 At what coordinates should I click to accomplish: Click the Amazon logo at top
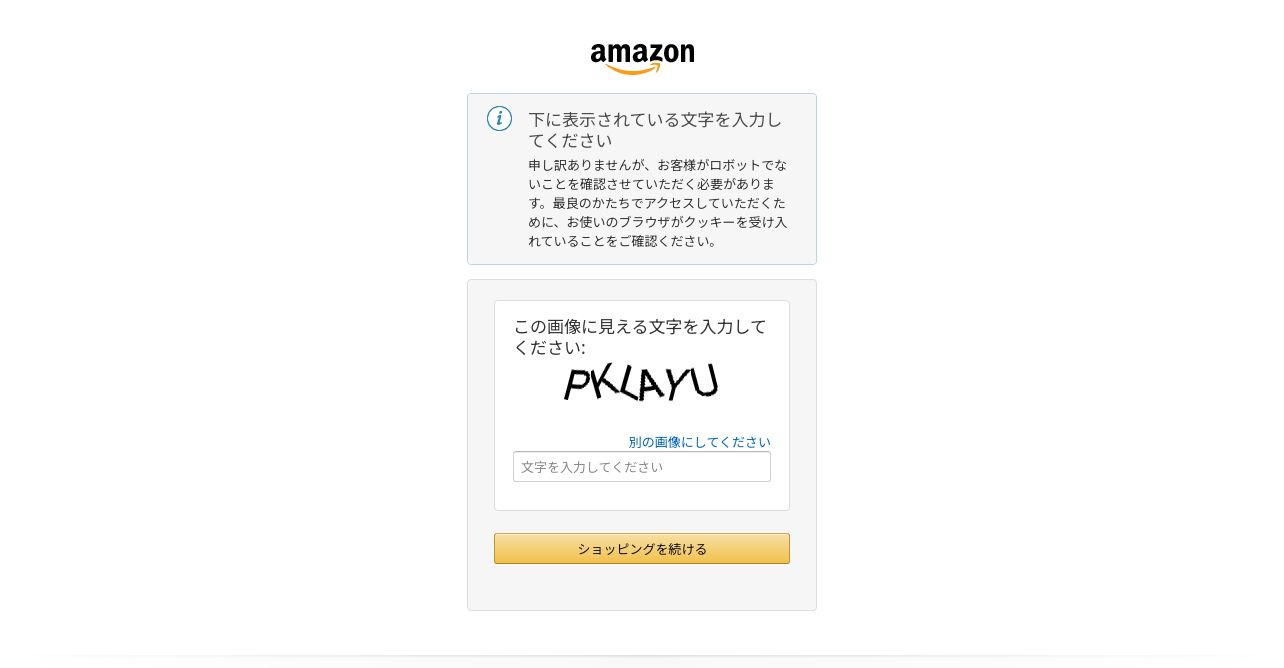coord(642,58)
